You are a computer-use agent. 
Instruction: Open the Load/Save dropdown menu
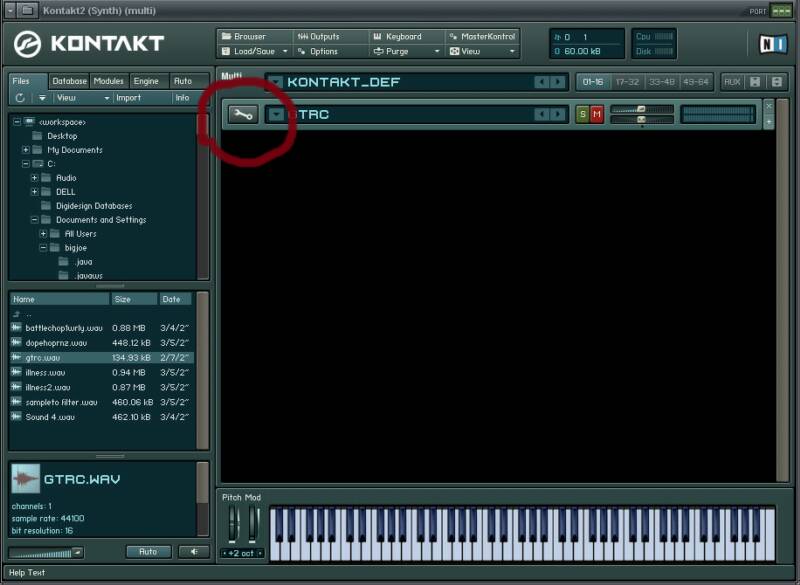(285, 52)
